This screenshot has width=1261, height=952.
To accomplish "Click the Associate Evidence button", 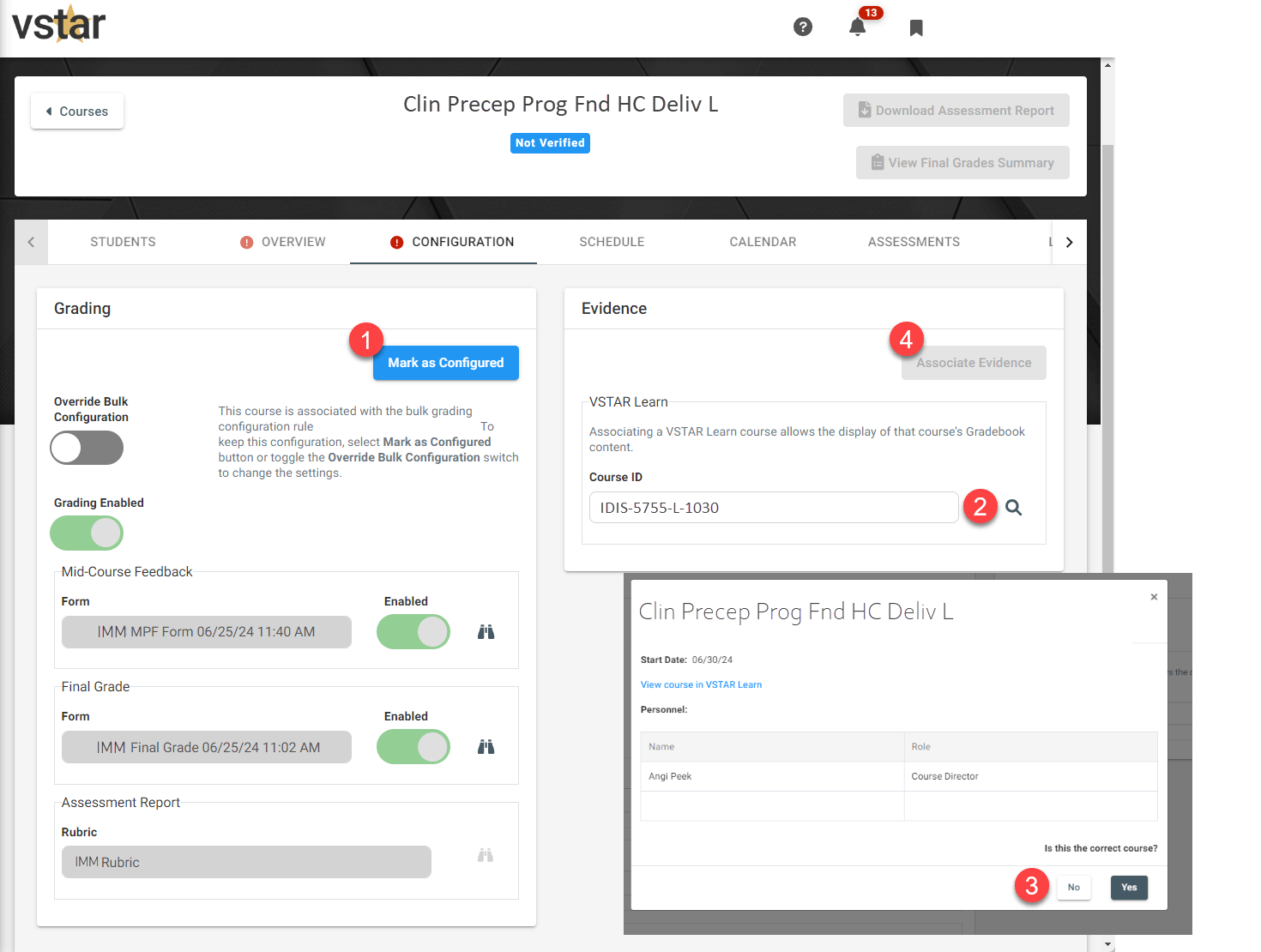I will coord(974,363).
